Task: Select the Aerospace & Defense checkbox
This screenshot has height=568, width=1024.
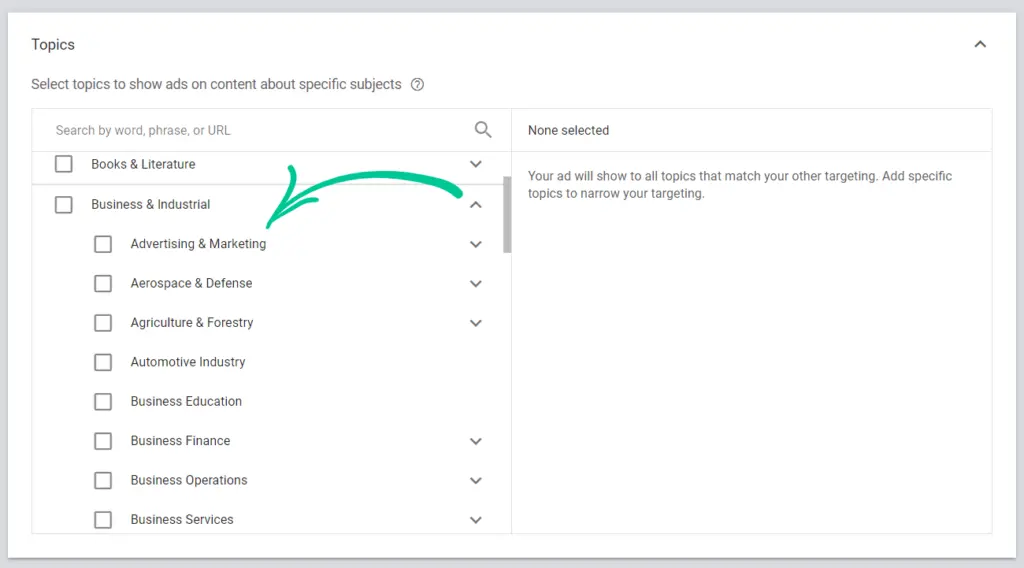Action: [103, 284]
